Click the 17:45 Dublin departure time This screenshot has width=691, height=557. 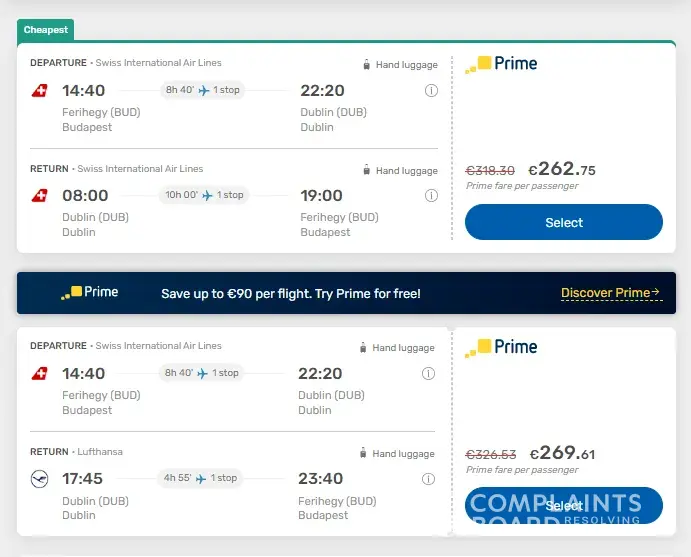click(x=82, y=479)
